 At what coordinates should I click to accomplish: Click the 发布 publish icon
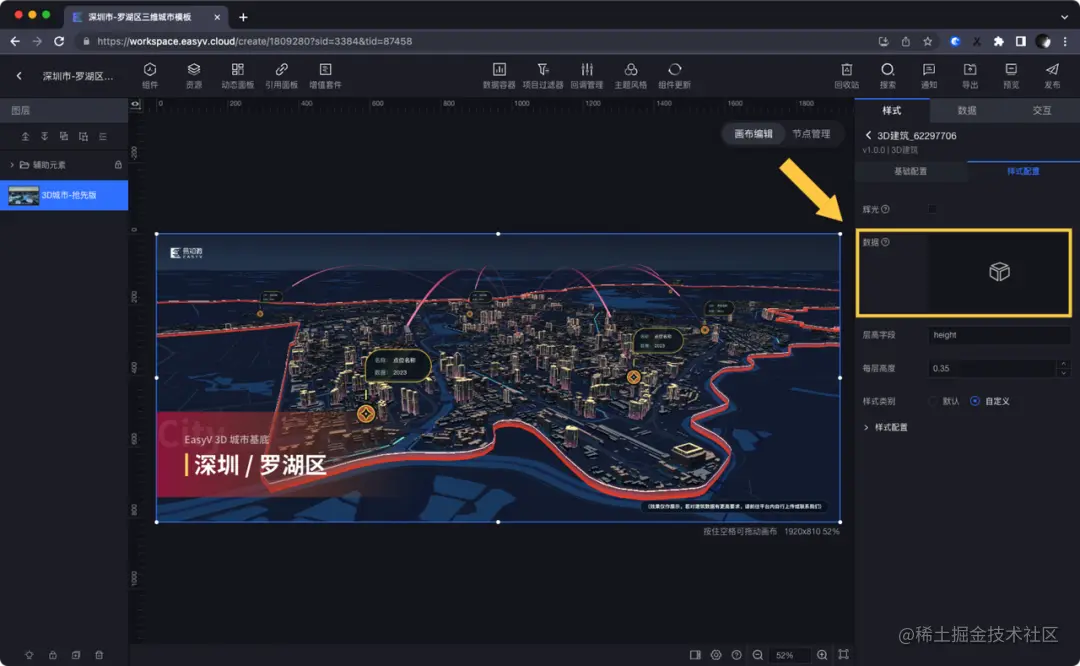1052,69
